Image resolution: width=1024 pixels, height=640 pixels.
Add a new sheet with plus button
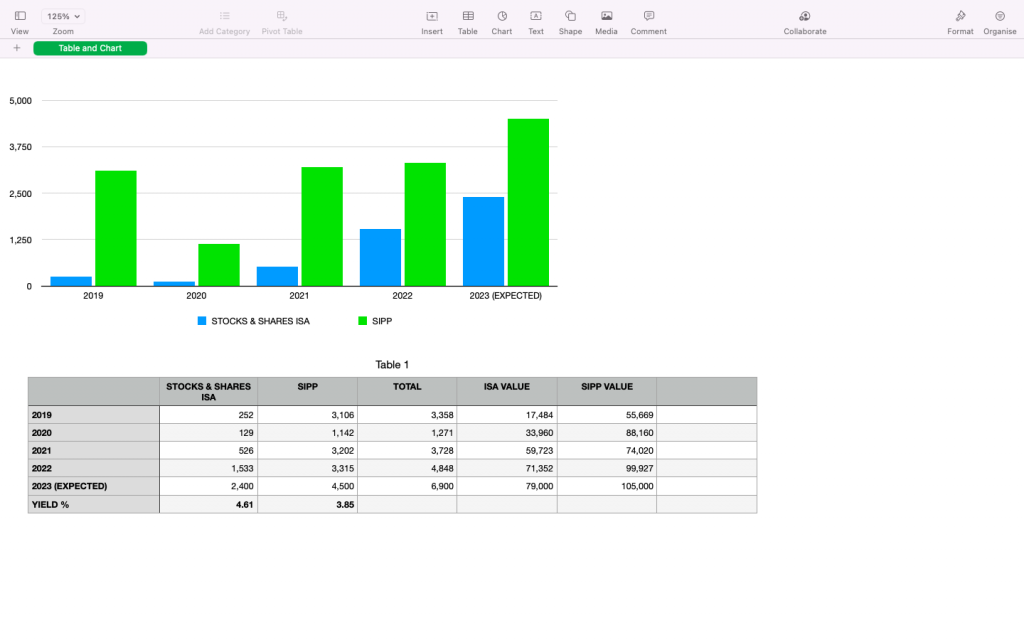(17, 48)
